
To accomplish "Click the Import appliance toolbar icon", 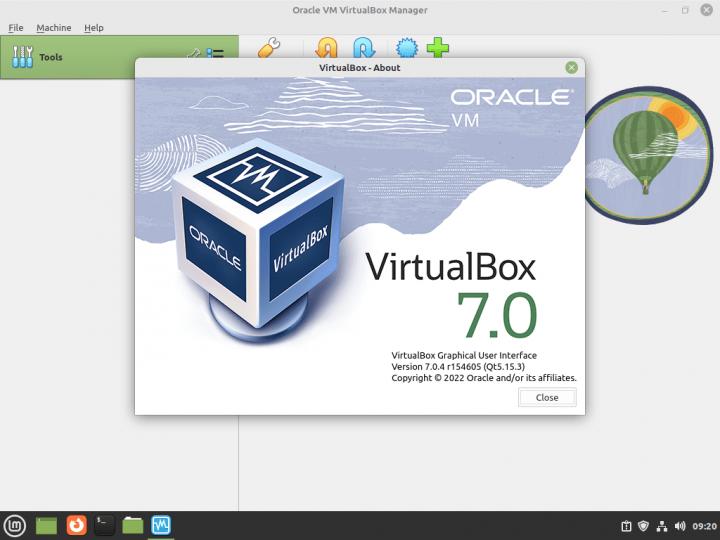I will (326, 47).
